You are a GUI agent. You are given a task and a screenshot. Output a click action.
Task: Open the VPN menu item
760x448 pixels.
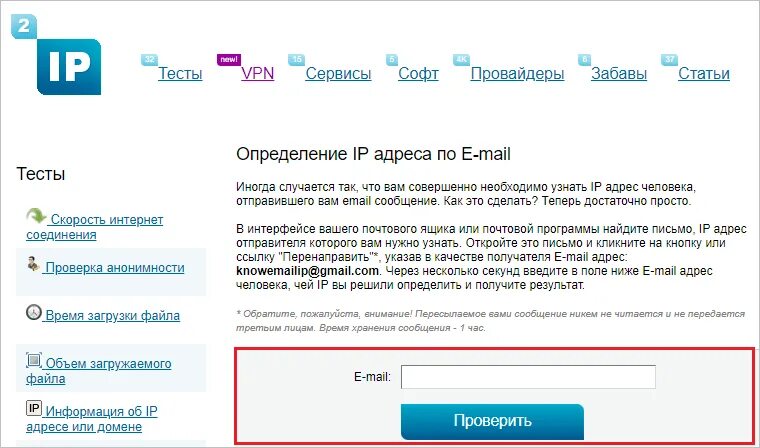tap(257, 74)
